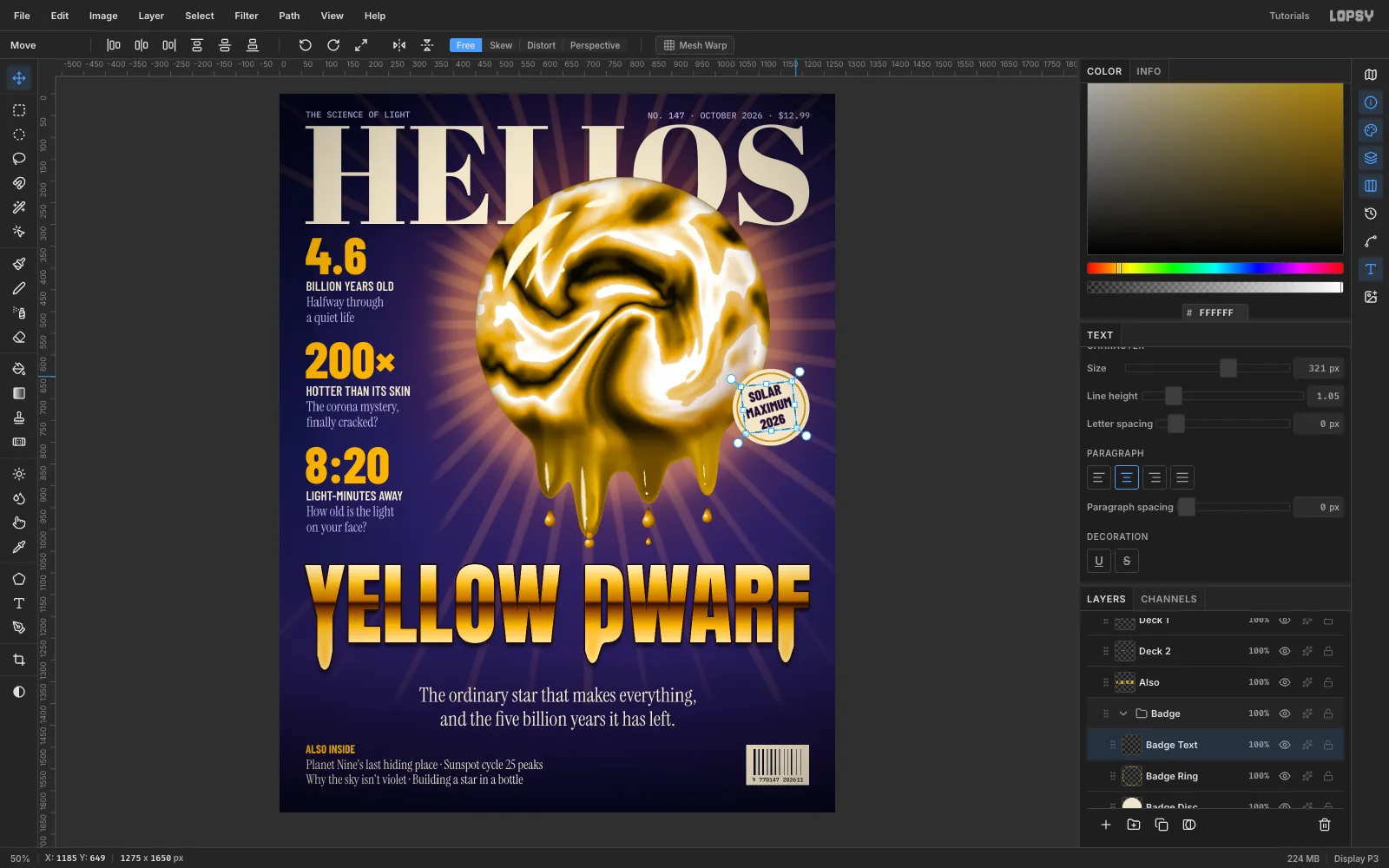Select the Pen tool
Screen dimensions: 1389x868
click(18, 628)
